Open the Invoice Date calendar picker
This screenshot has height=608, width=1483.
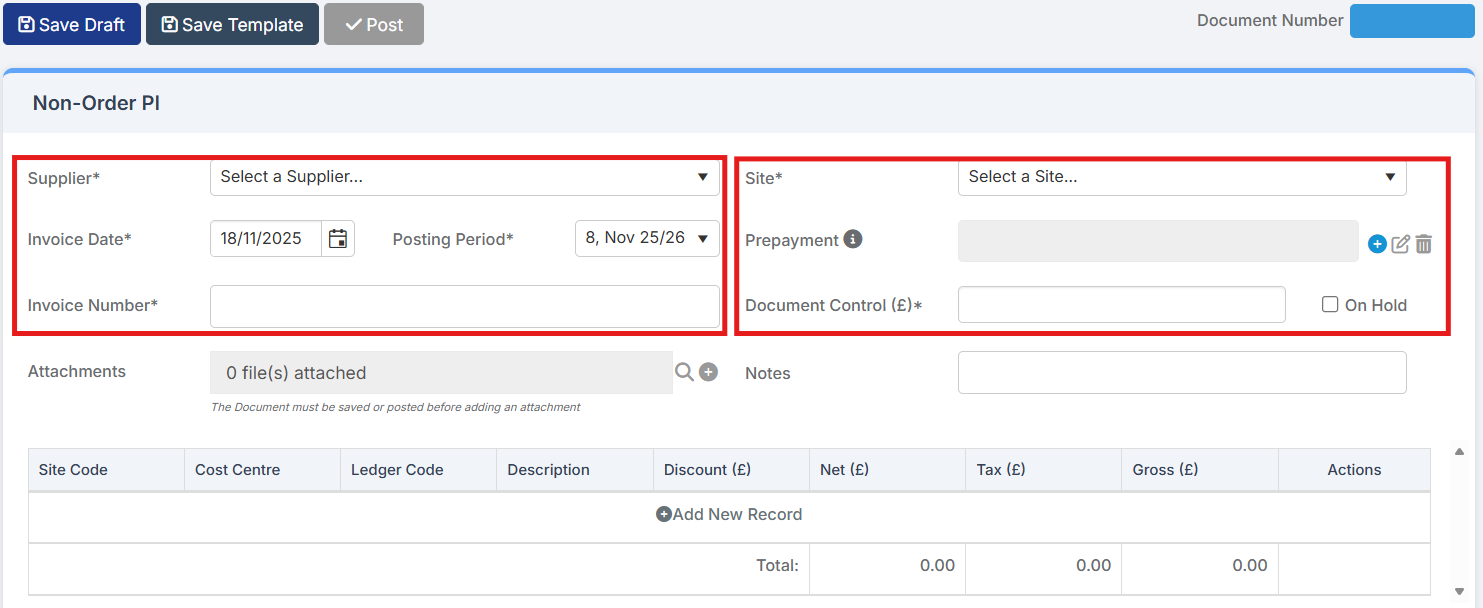coord(338,239)
